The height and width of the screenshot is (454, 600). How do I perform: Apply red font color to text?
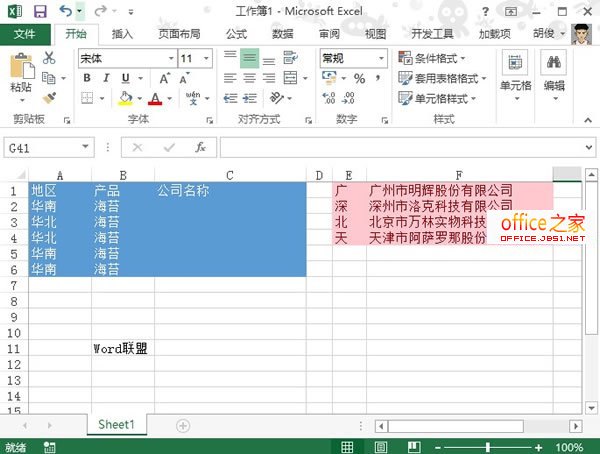pos(155,98)
